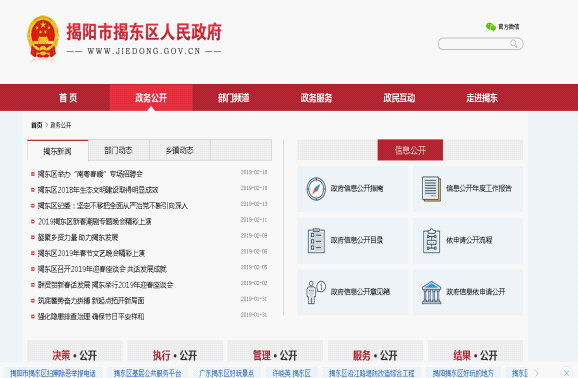
Task: Open the 执行·公开 section card
Action: click(175, 351)
